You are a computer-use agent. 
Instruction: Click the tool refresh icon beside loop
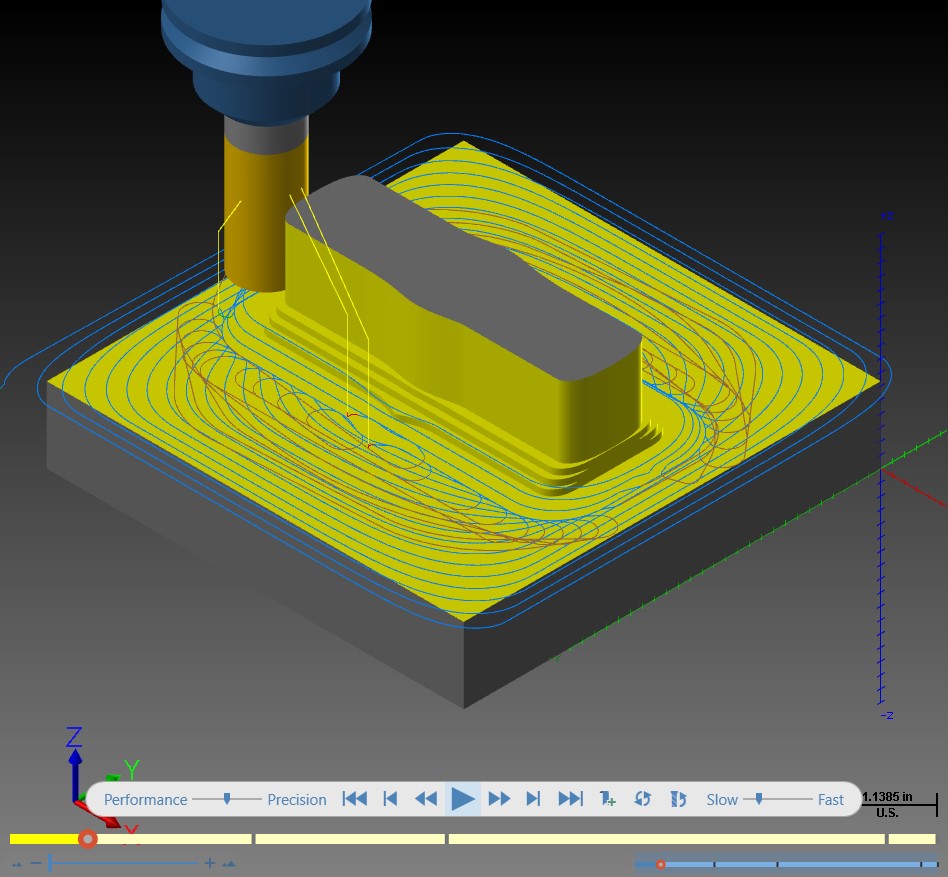point(678,799)
